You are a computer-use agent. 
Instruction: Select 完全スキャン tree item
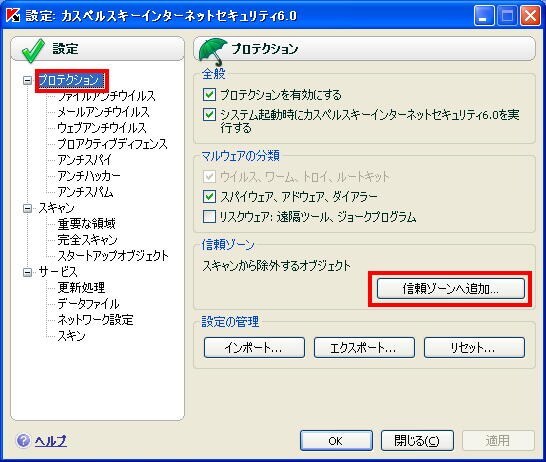click(87, 240)
